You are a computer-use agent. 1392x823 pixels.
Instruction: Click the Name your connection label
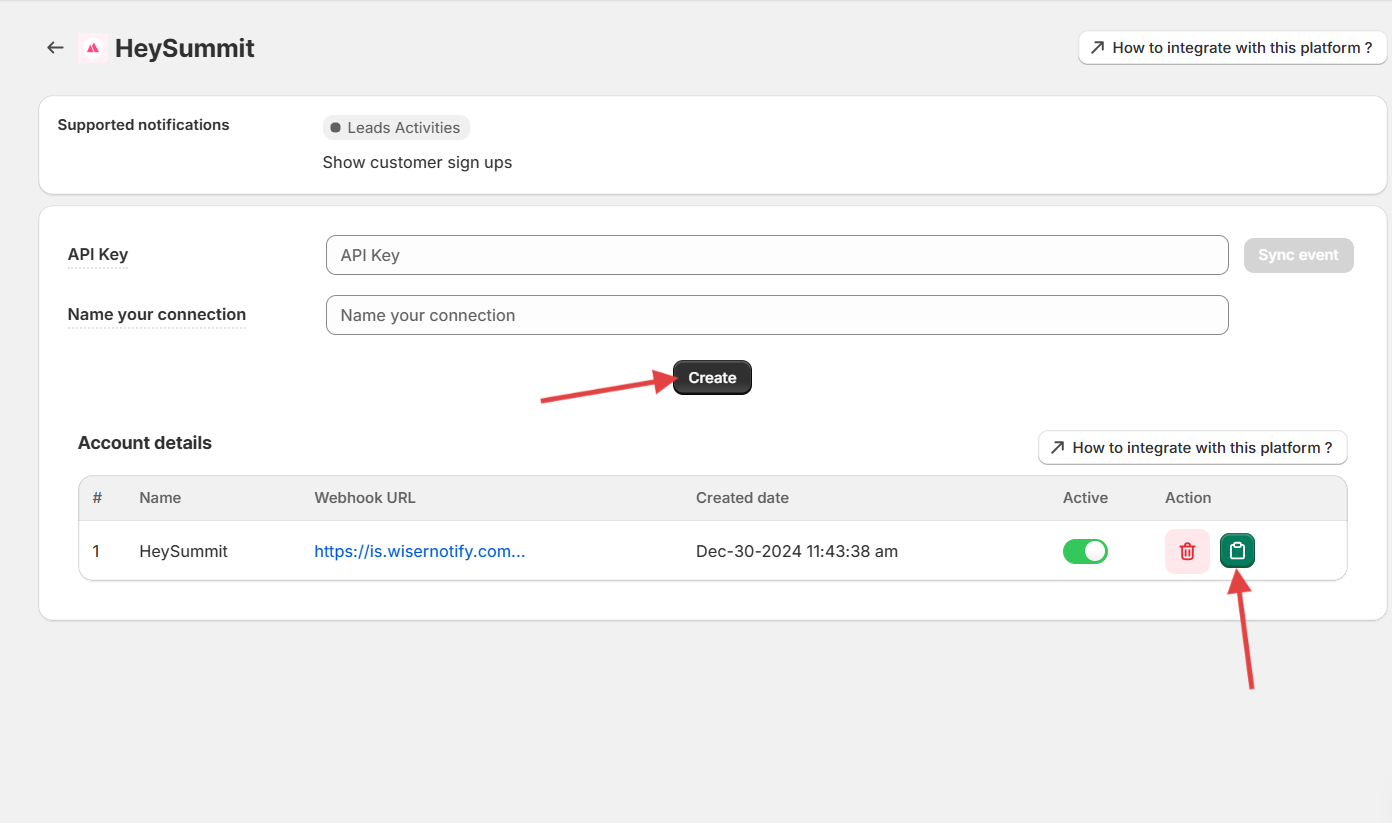pyautogui.click(x=157, y=314)
